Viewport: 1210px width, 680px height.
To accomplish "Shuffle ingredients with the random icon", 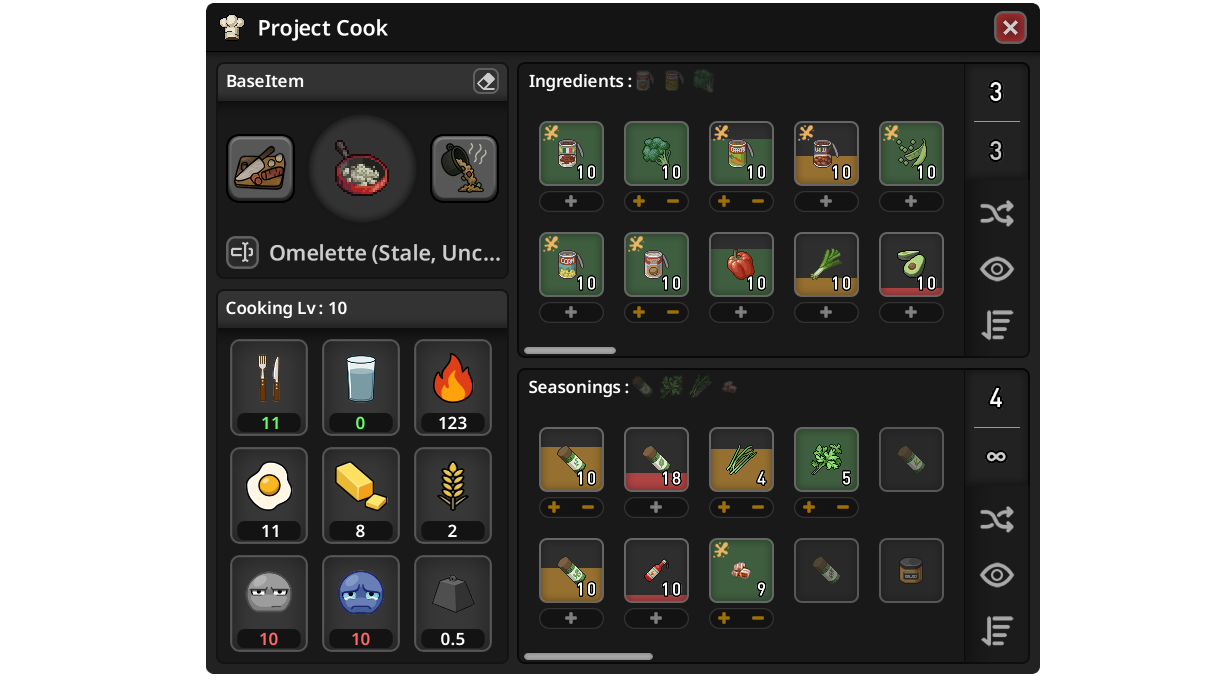I will 997,213.
